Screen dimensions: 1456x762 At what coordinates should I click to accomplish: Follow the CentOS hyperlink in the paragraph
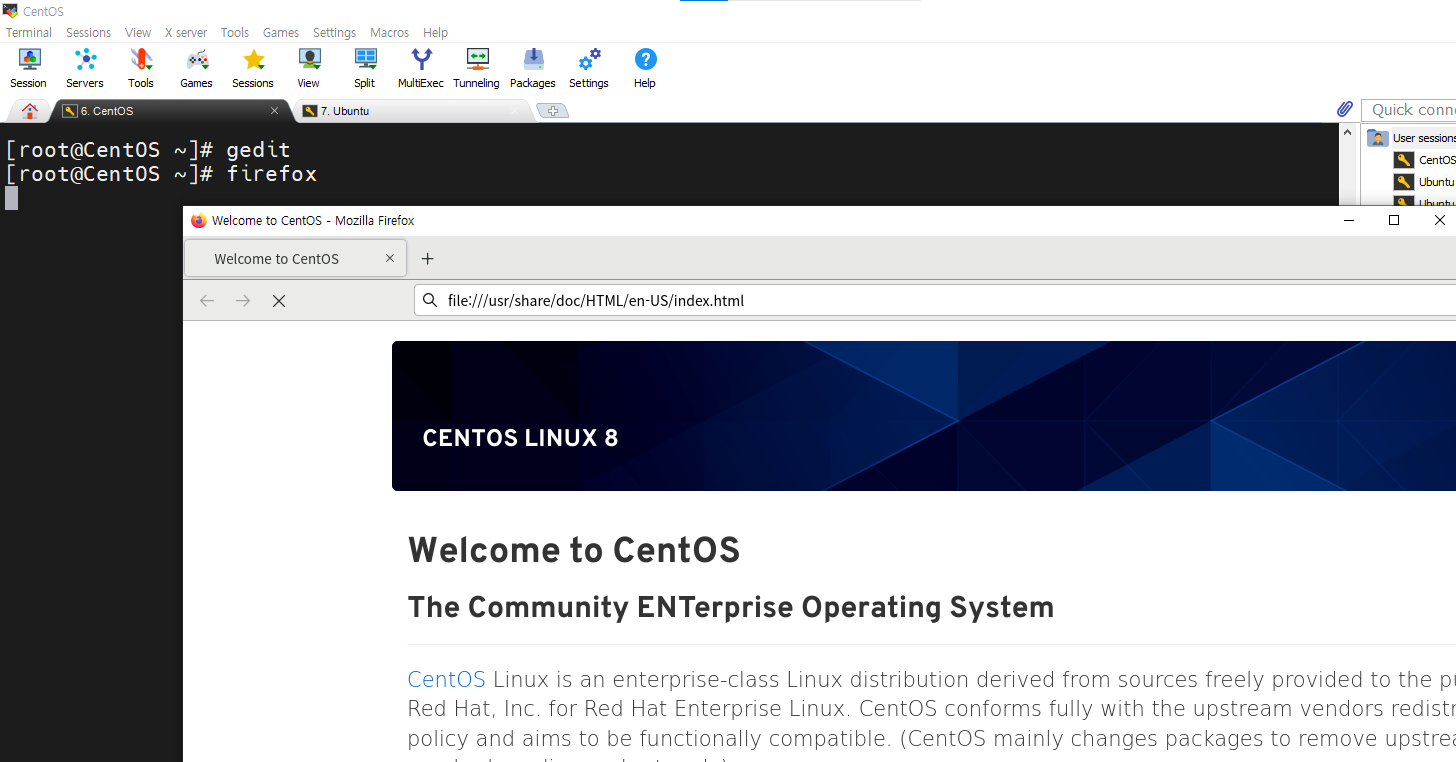tap(446, 680)
